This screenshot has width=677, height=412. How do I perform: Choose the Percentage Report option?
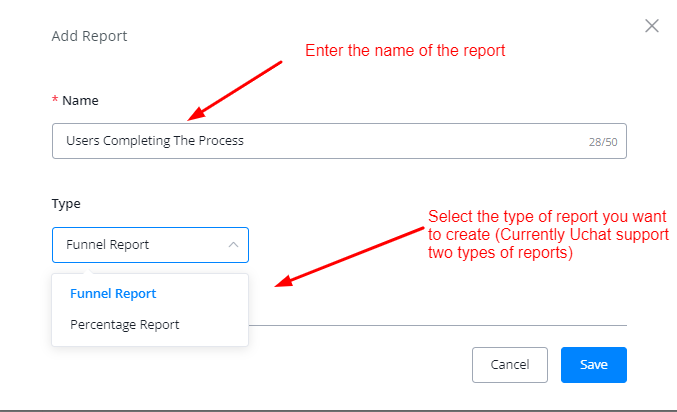(x=124, y=325)
